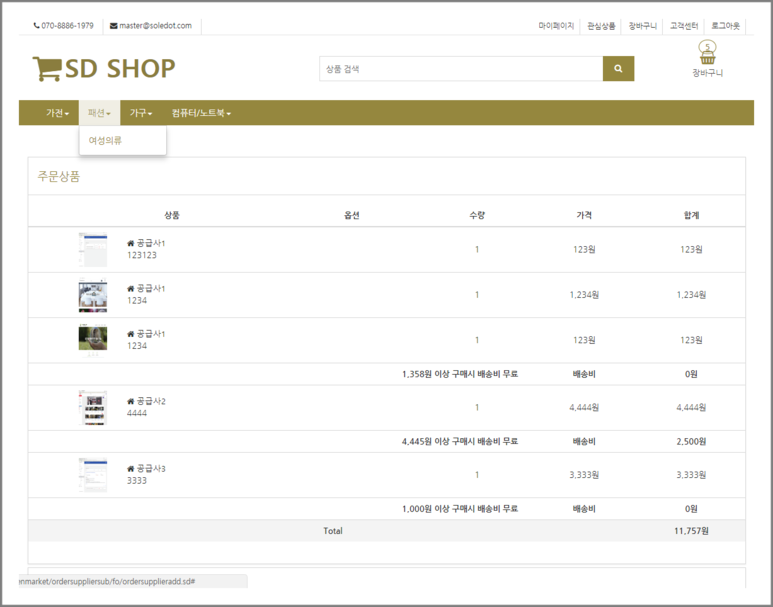Viewport: 773px width, 607px height.
Task: Open thumbnail of product 3333
Action: 93,475
